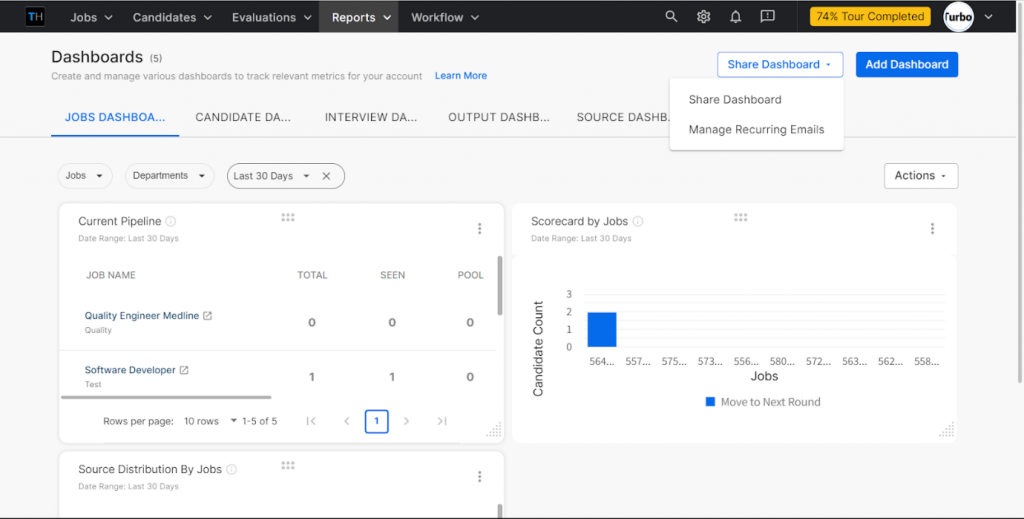Select Manage Recurring Emails menu option

coord(756,130)
